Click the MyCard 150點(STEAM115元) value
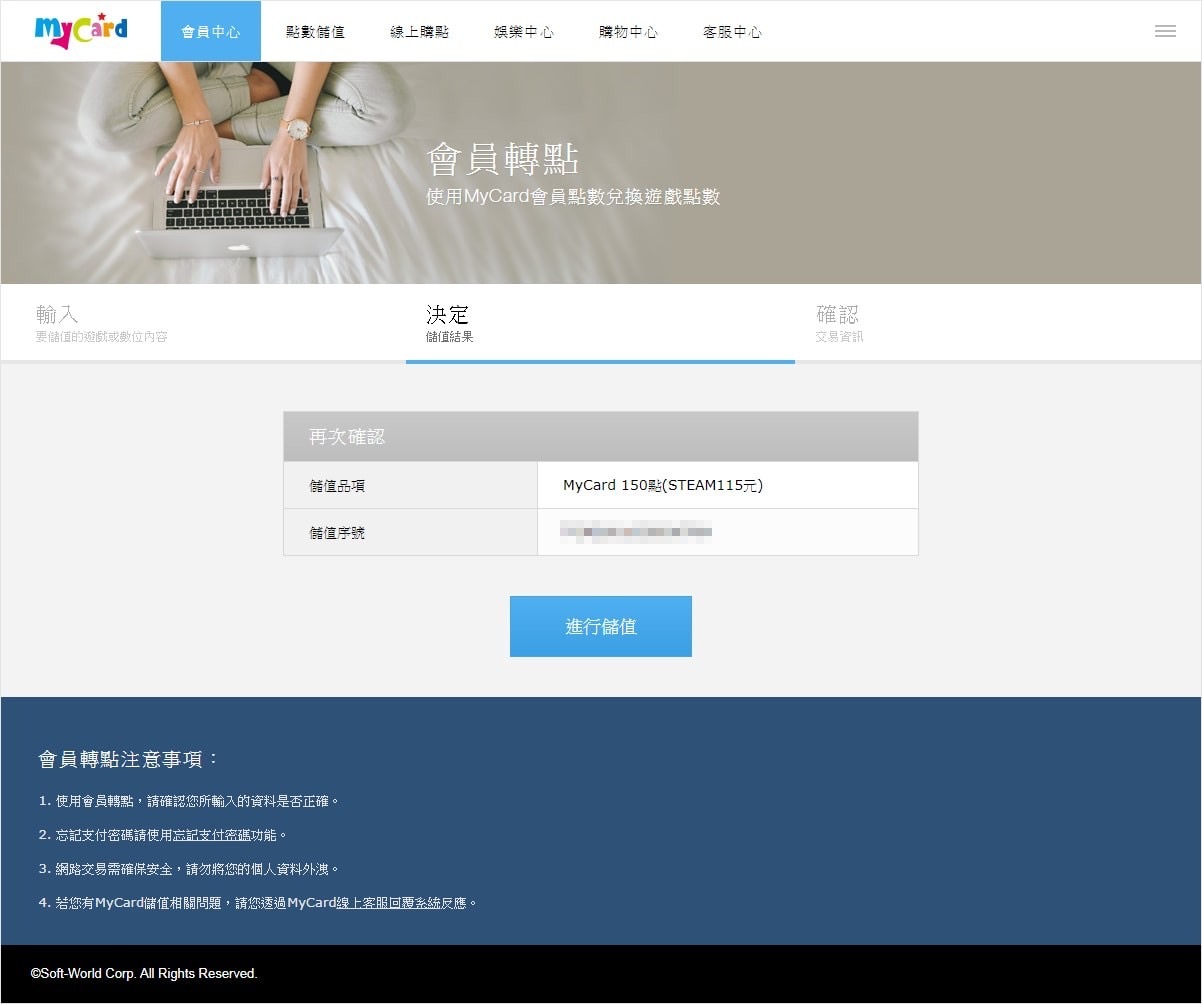 tap(663, 486)
